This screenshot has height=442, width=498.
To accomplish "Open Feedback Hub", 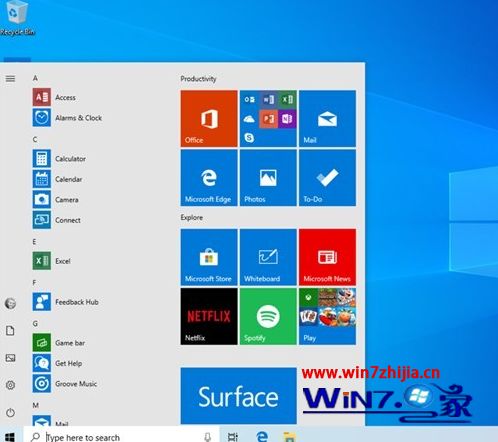I will [66, 302].
